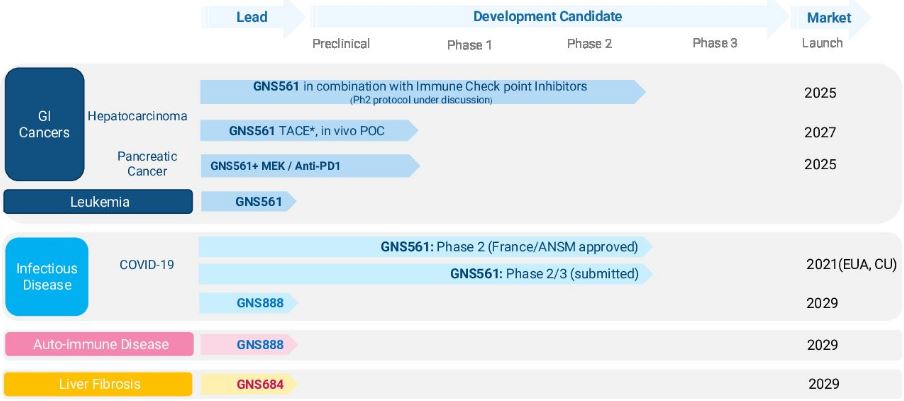
Task: Select GNS561 Phase 2 France/ANSM approved bar
Action: point(425,247)
